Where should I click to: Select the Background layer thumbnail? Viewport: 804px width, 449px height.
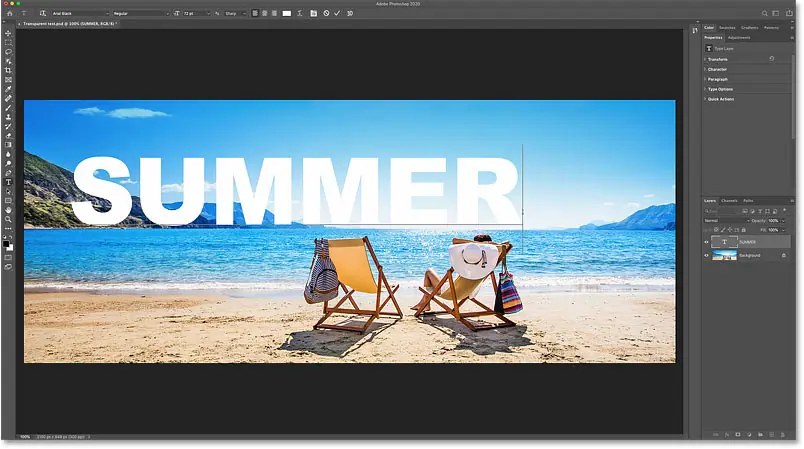pyautogui.click(x=724, y=255)
